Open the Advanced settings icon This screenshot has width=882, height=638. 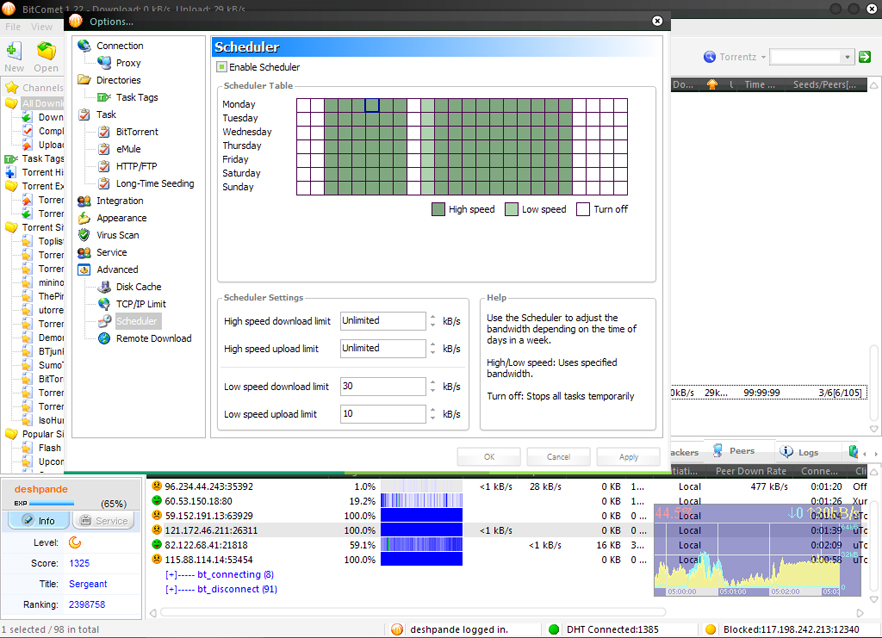[84, 269]
